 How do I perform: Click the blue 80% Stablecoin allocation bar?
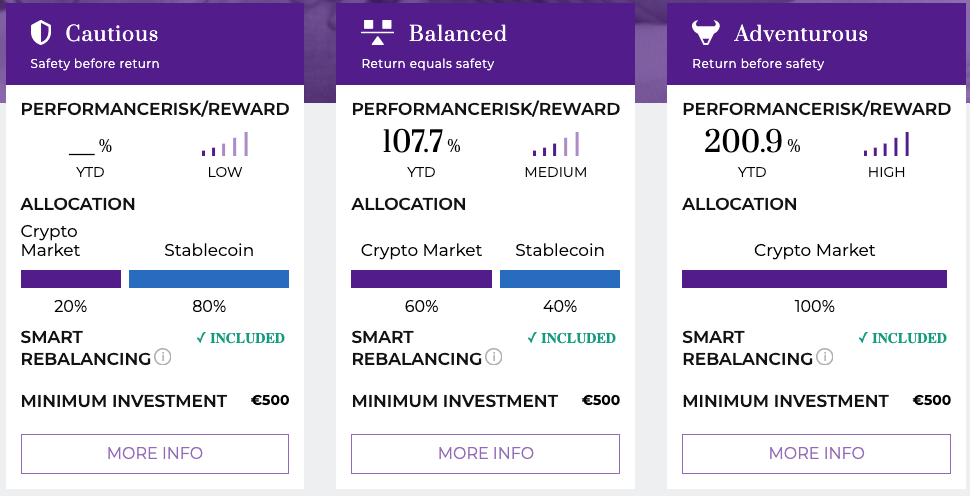coord(209,279)
